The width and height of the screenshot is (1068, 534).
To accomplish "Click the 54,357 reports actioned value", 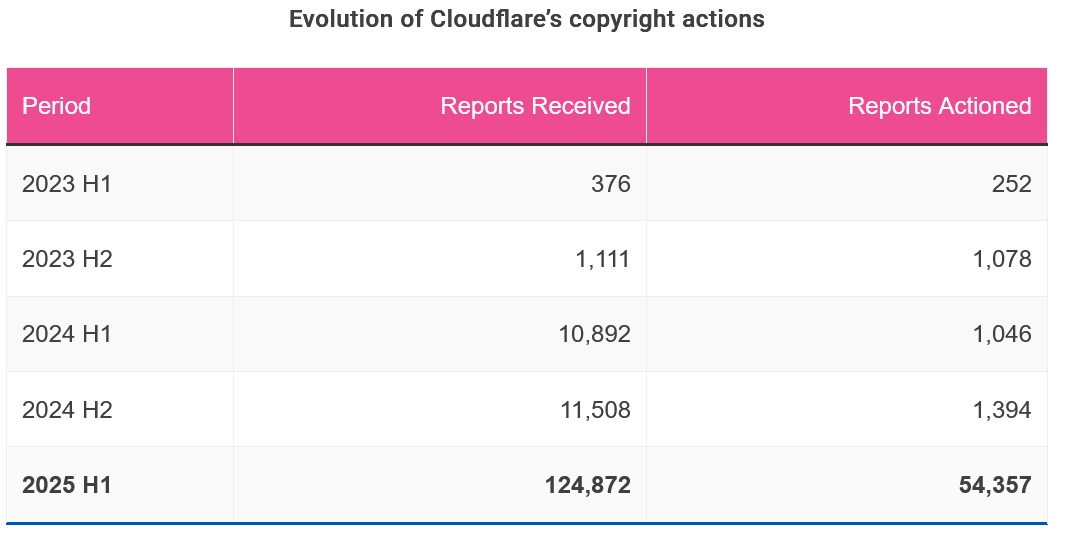I will 994,485.
